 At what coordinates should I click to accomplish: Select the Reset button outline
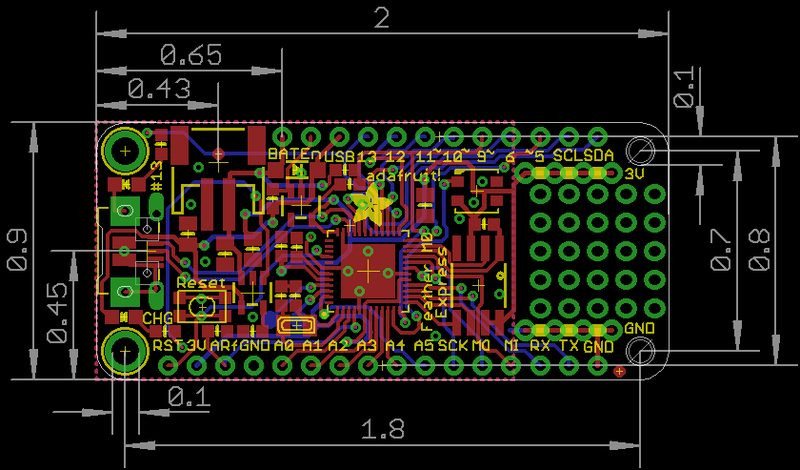pyautogui.click(x=202, y=305)
